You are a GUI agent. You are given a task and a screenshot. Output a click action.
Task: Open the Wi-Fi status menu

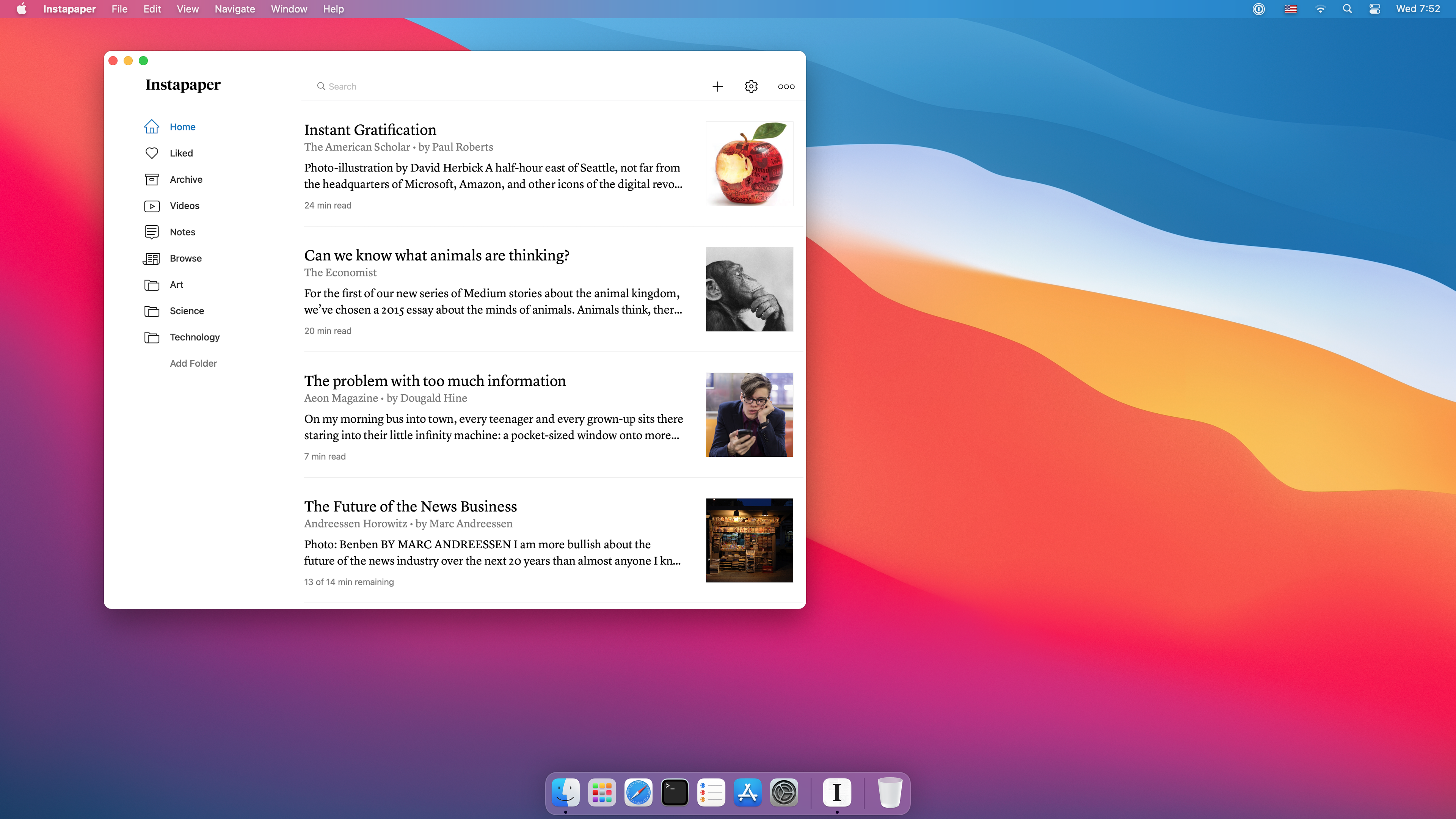tap(1320, 9)
